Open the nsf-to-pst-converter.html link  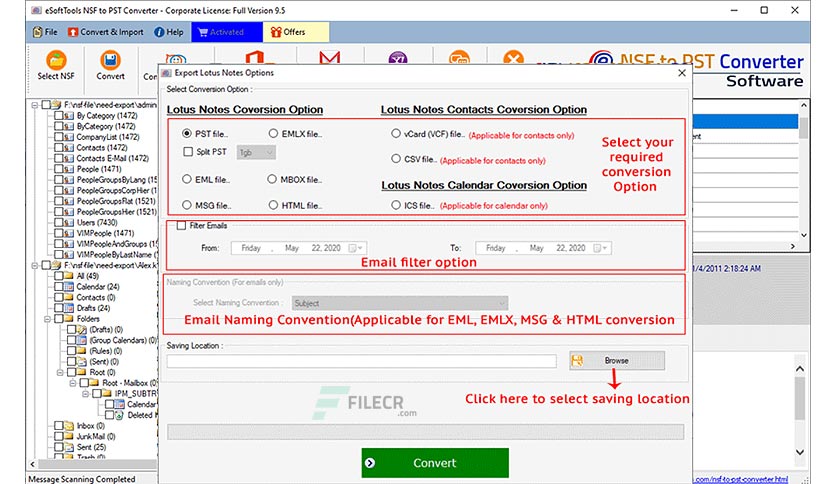point(742,479)
